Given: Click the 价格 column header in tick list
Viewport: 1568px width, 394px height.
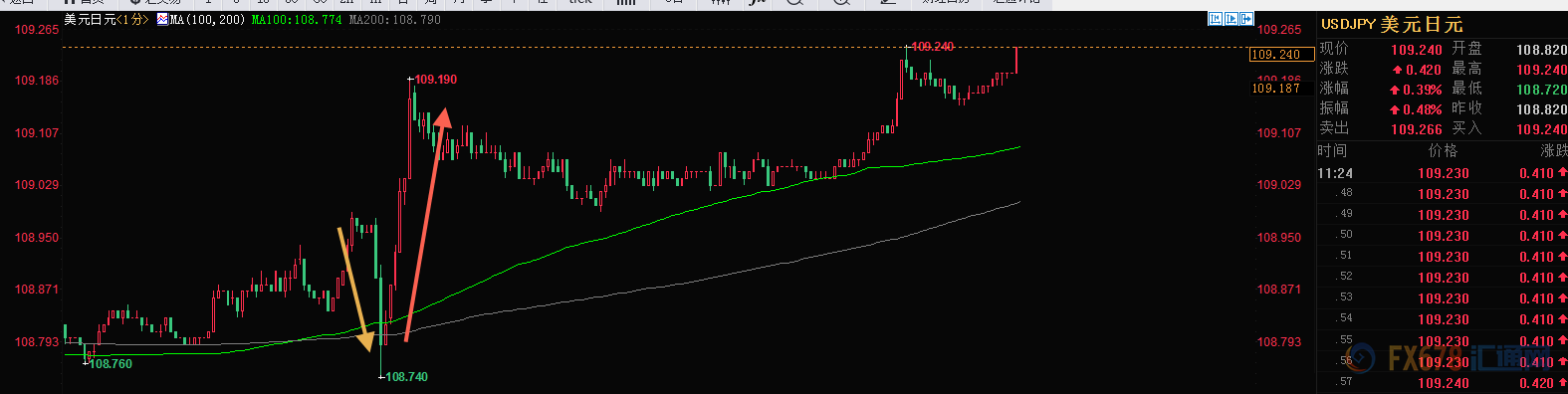Looking at the screenshot, I should (x=1443, y=150).
